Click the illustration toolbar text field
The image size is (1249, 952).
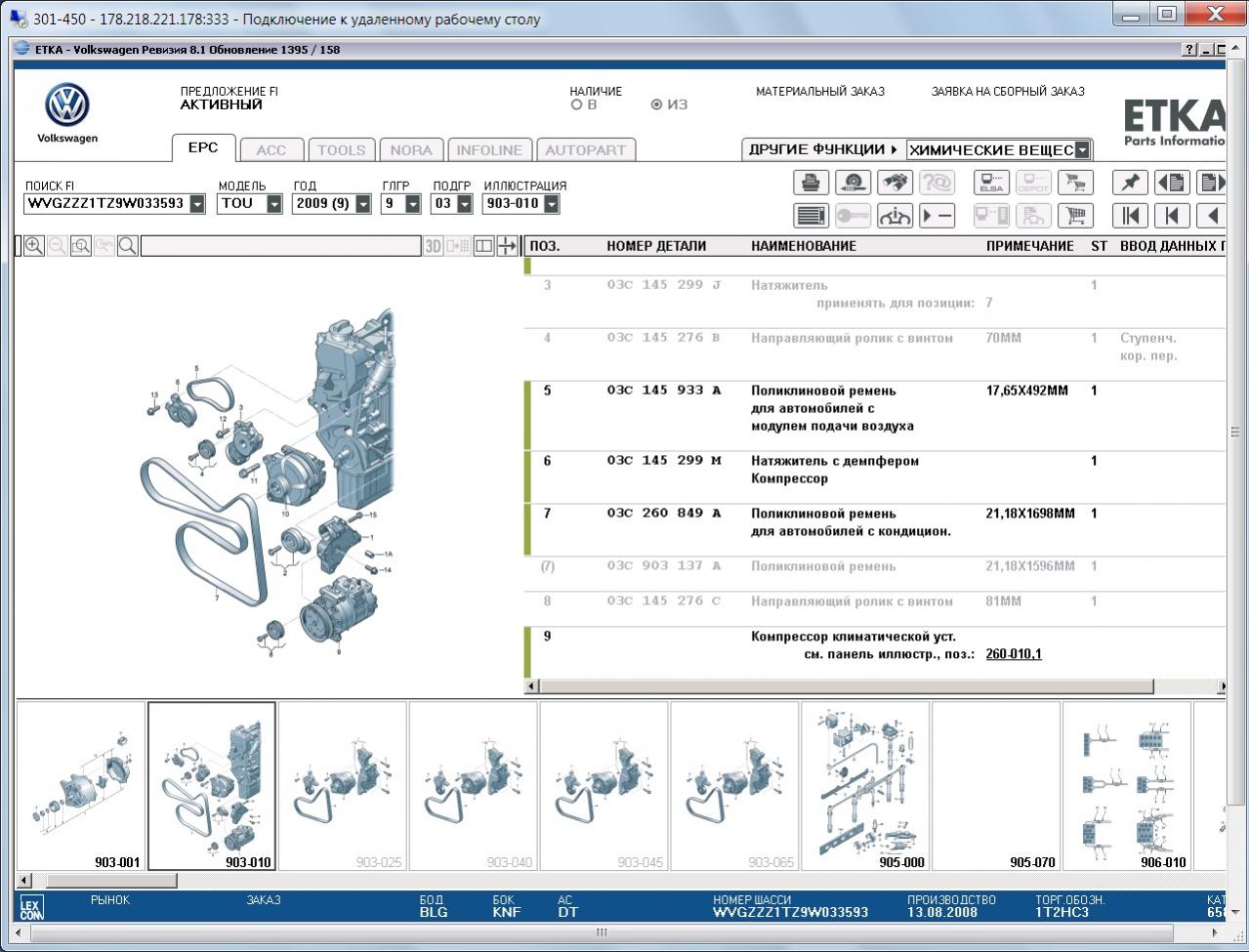pos(280,246)
